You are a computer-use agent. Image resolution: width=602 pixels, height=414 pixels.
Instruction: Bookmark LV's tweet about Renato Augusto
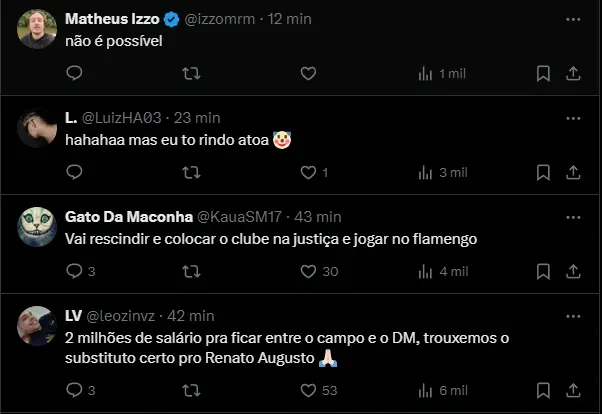(x=543, y=390)
